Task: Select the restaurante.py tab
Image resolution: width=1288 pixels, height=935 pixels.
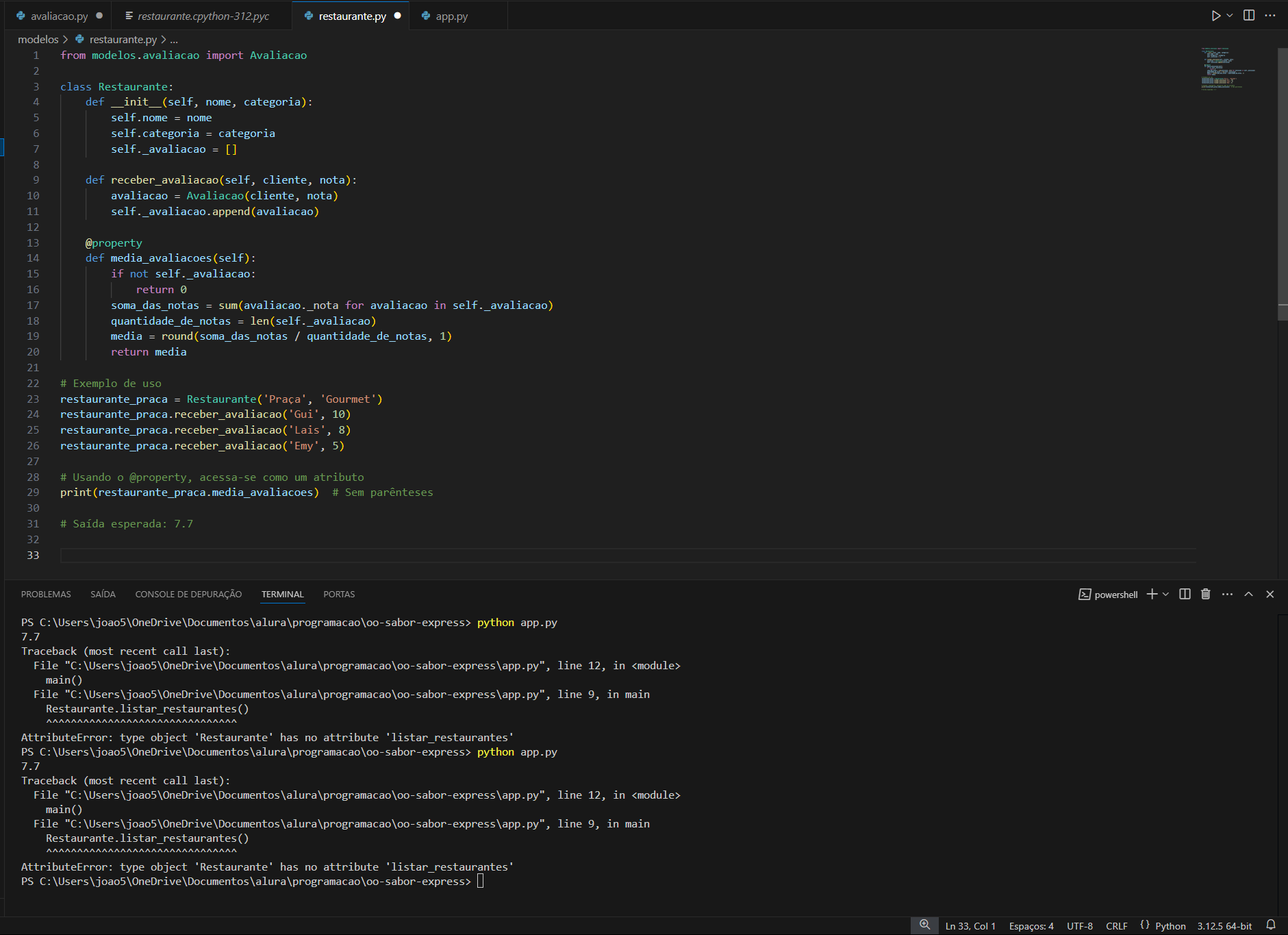Action: [x=352, y=16]
